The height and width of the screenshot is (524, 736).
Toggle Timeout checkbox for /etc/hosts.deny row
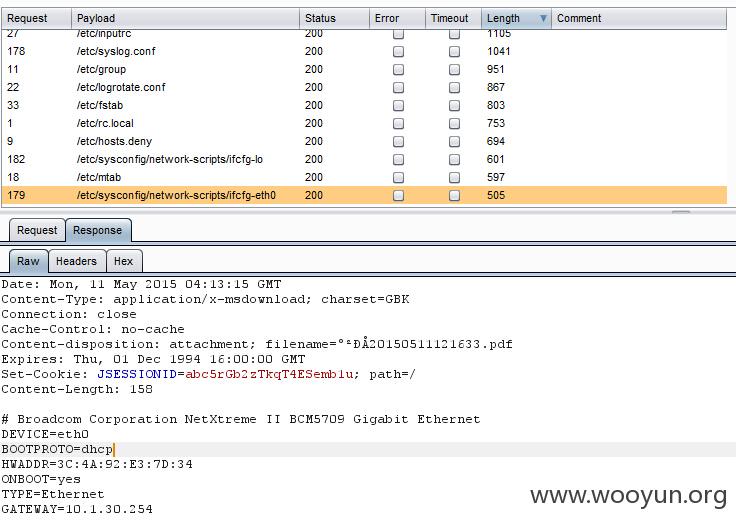[x=454, y=141]
